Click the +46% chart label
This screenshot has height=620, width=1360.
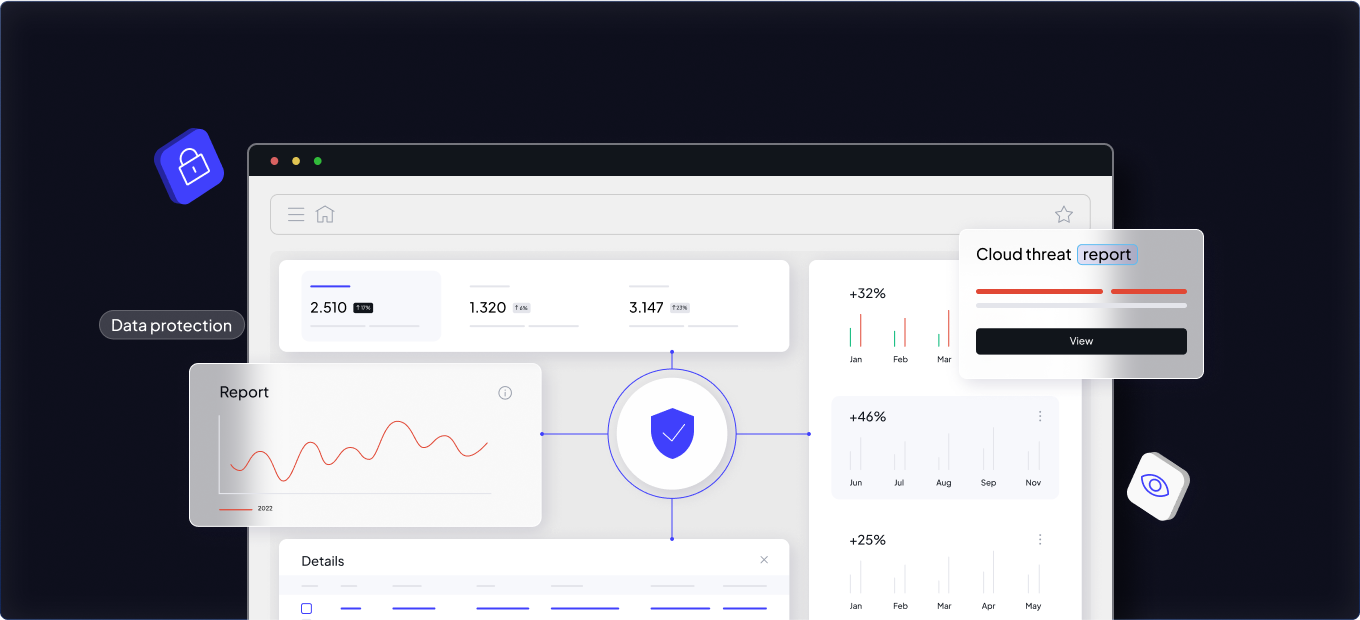tap(867, 416)
